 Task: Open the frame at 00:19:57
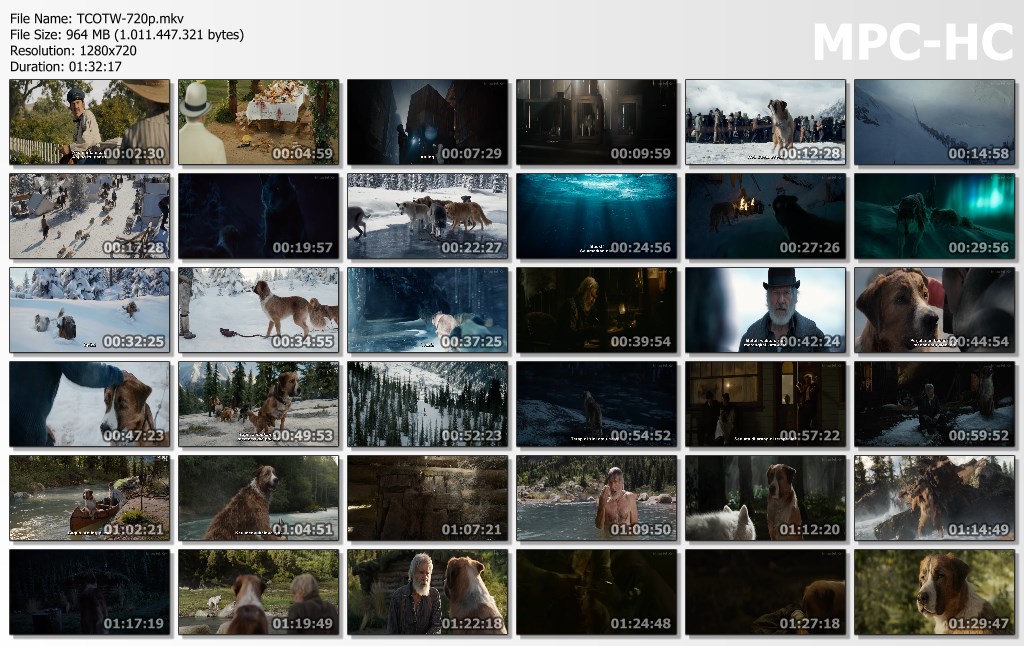coord(259,216)
